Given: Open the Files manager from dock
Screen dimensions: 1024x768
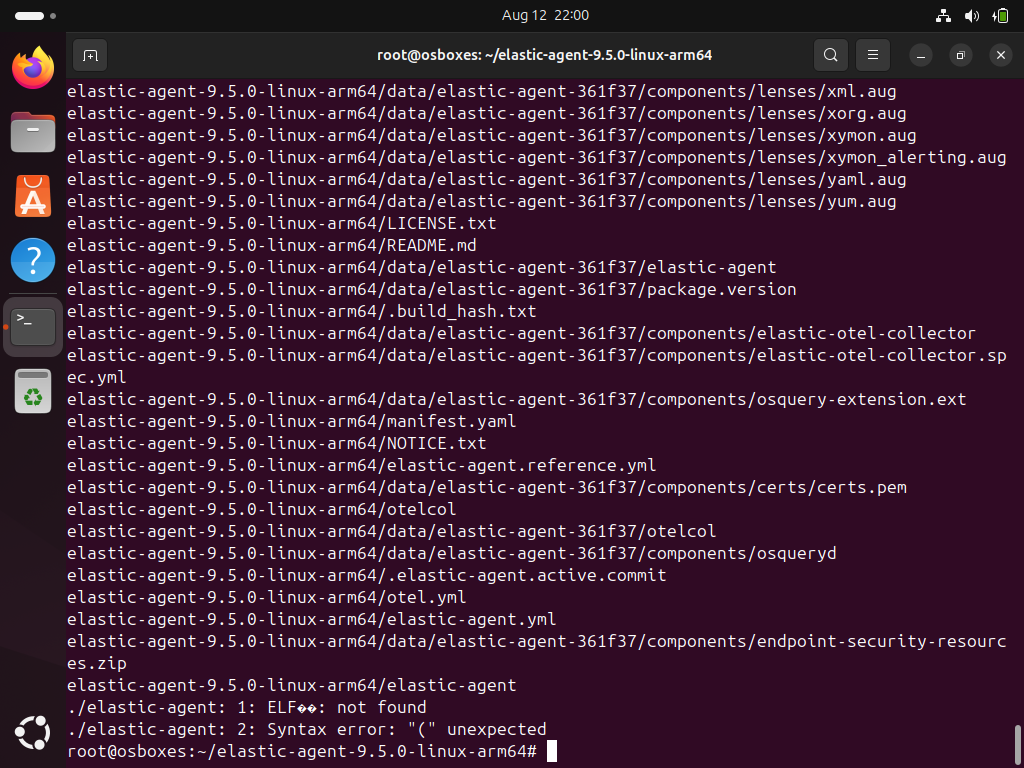Looking at the screenshot, I should (33, 132).
